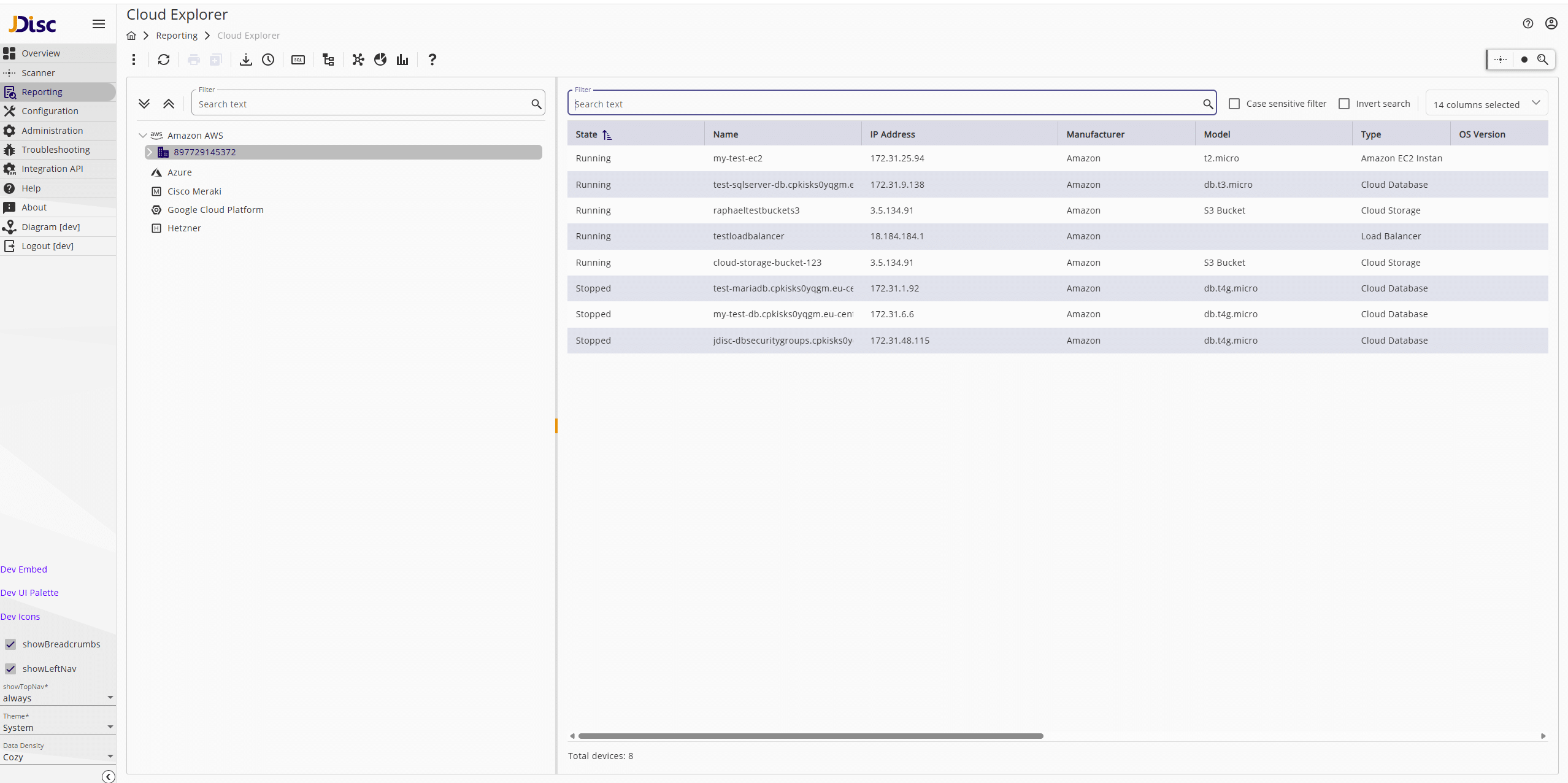Open the hamburger menu next to JDisc logo
Viewport: 1568px width, 783px height.
98,24
